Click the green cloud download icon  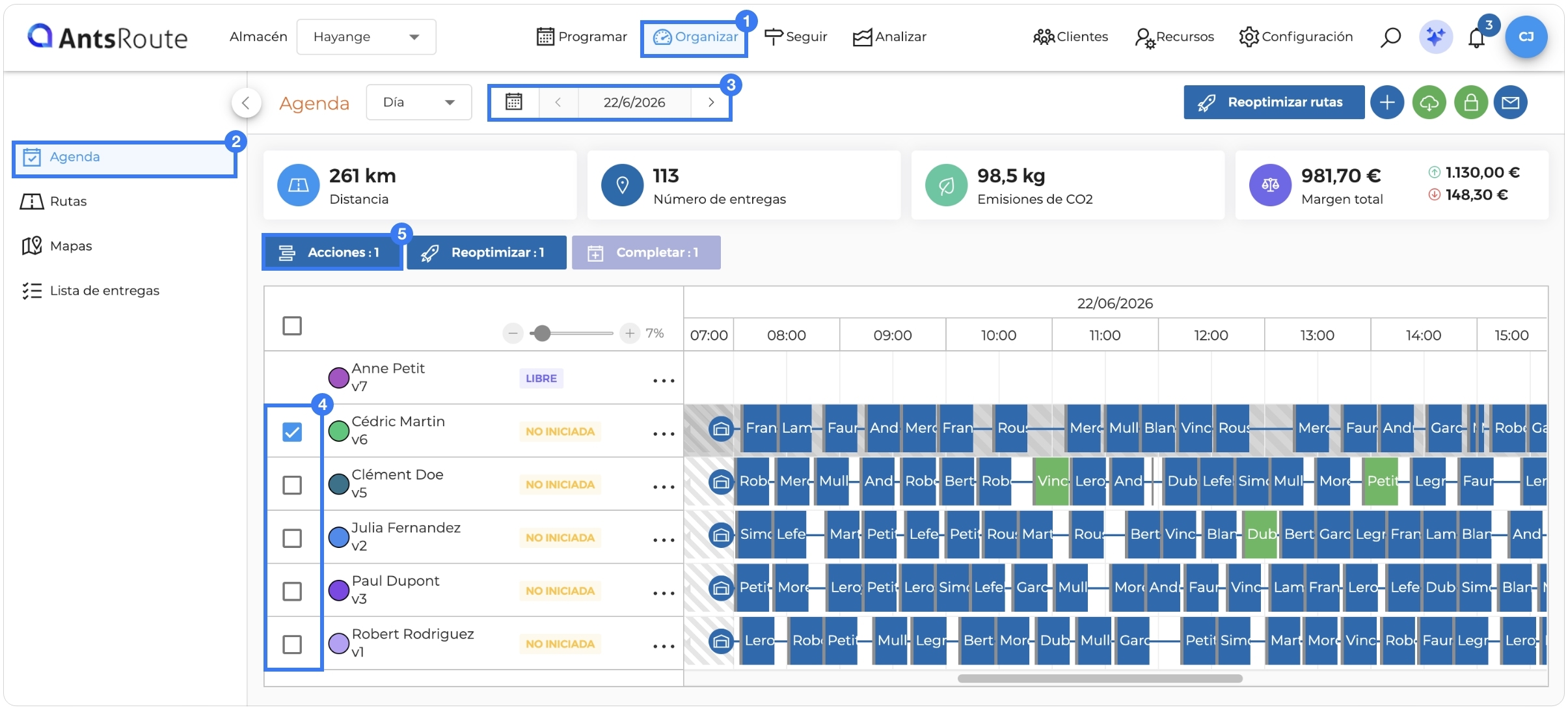[x=1429, y=102]
